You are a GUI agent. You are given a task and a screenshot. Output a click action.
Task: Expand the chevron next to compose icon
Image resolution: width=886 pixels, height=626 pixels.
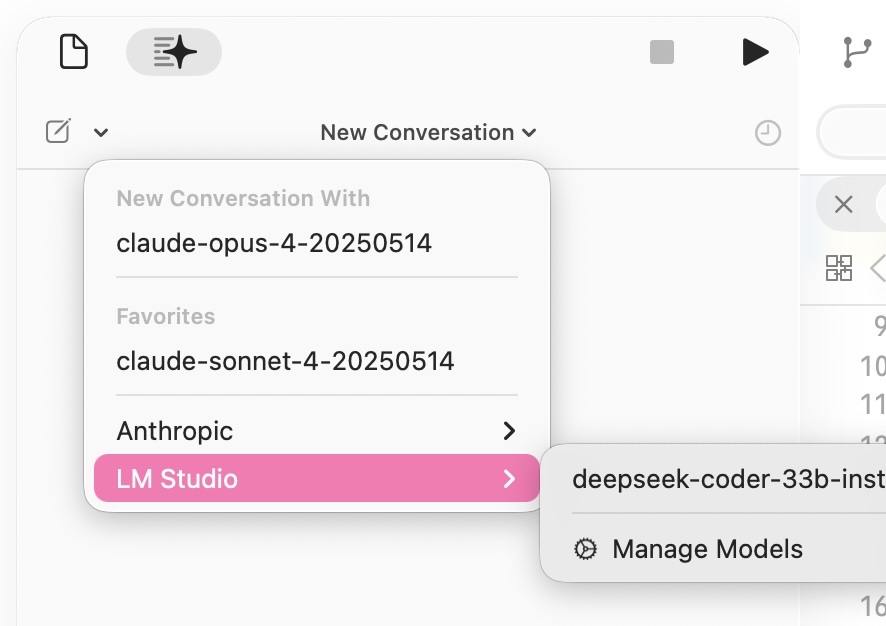pos(101,133)
